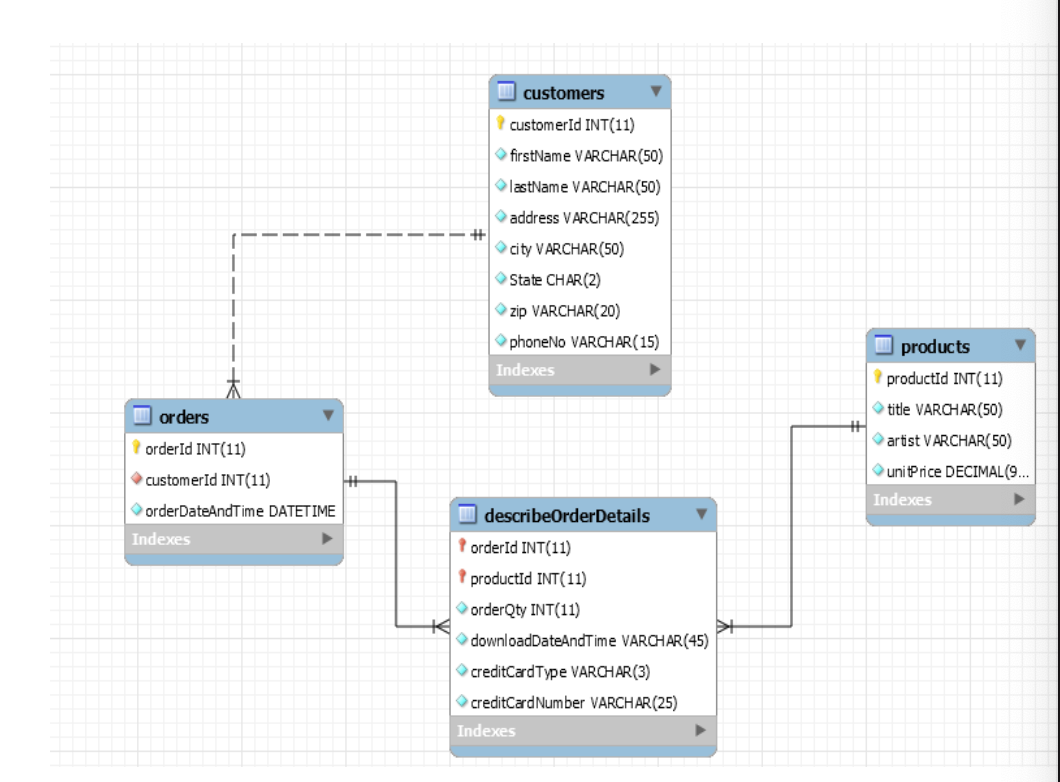Click diamond icon next to address column
Image resolution: width=1060 pixels, height=782 pixels.
501,216
